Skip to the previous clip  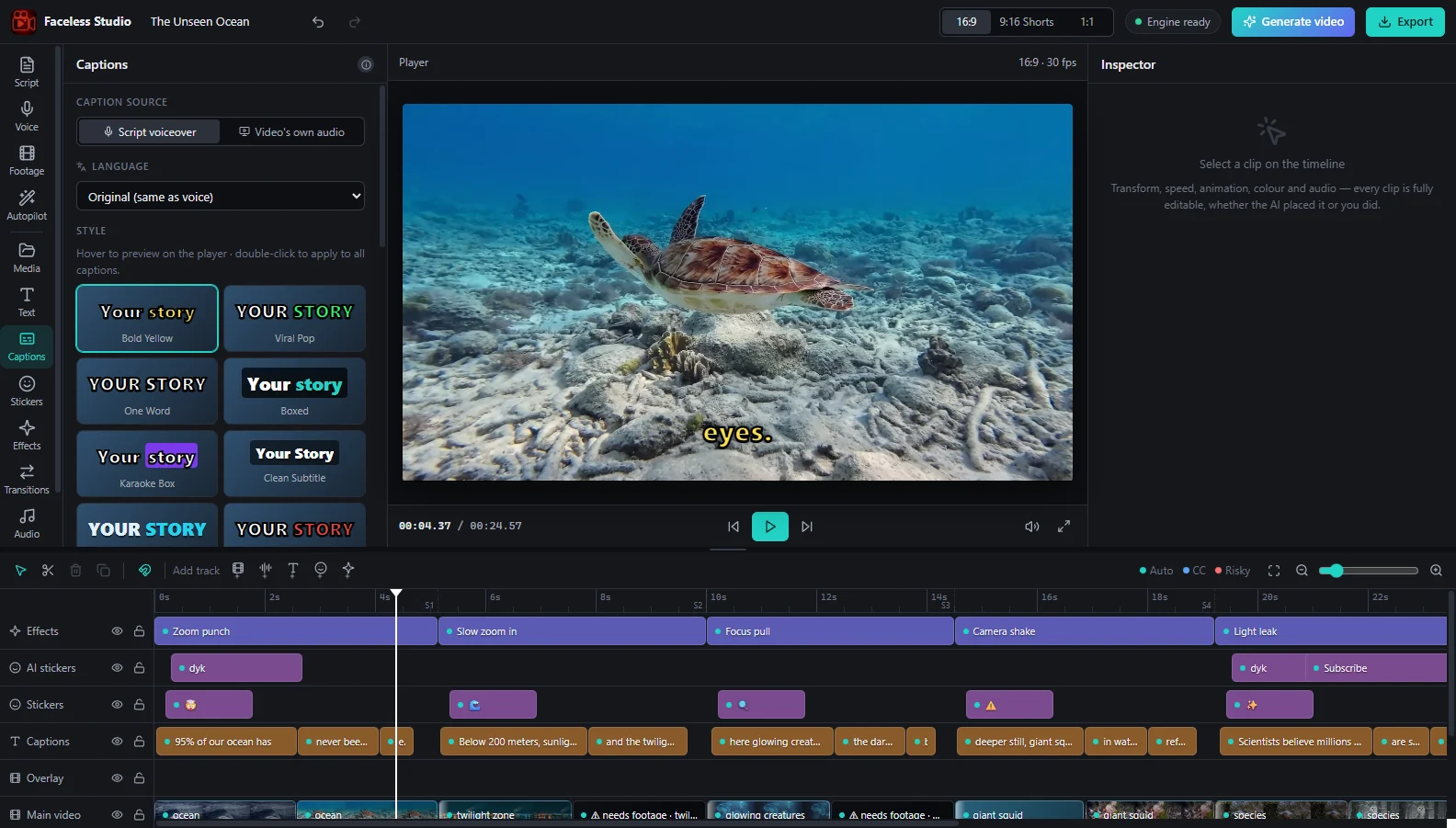pos(734,527)
